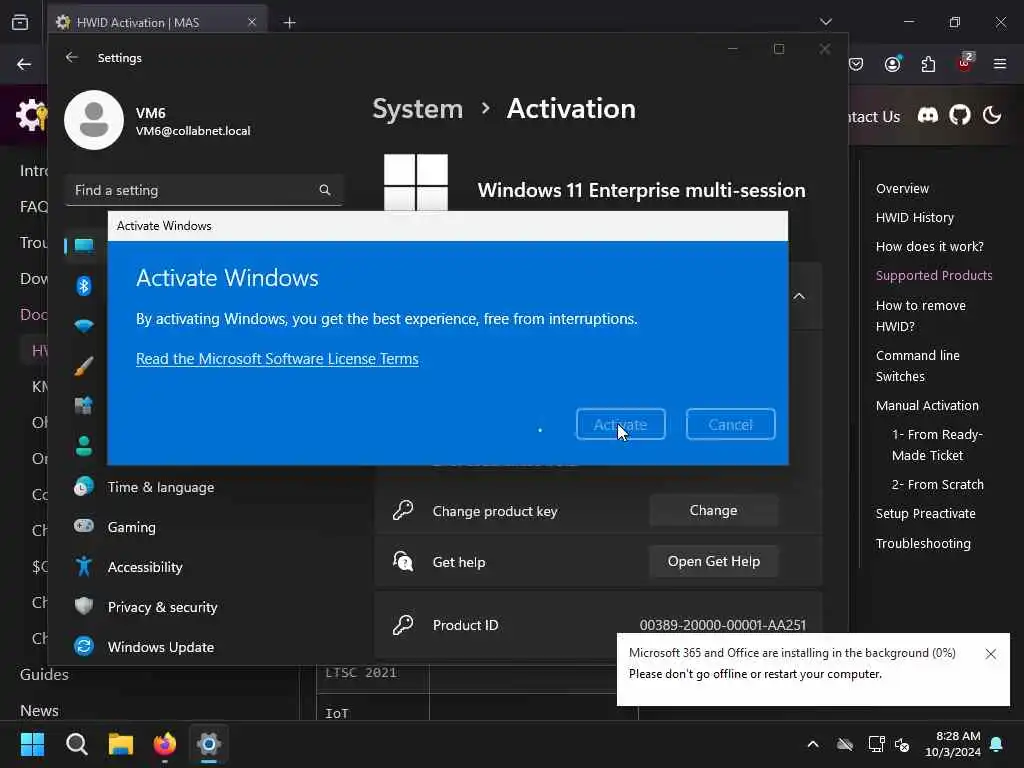
Task: Open the list all tabs dropdown
Action: pos(825,22)
